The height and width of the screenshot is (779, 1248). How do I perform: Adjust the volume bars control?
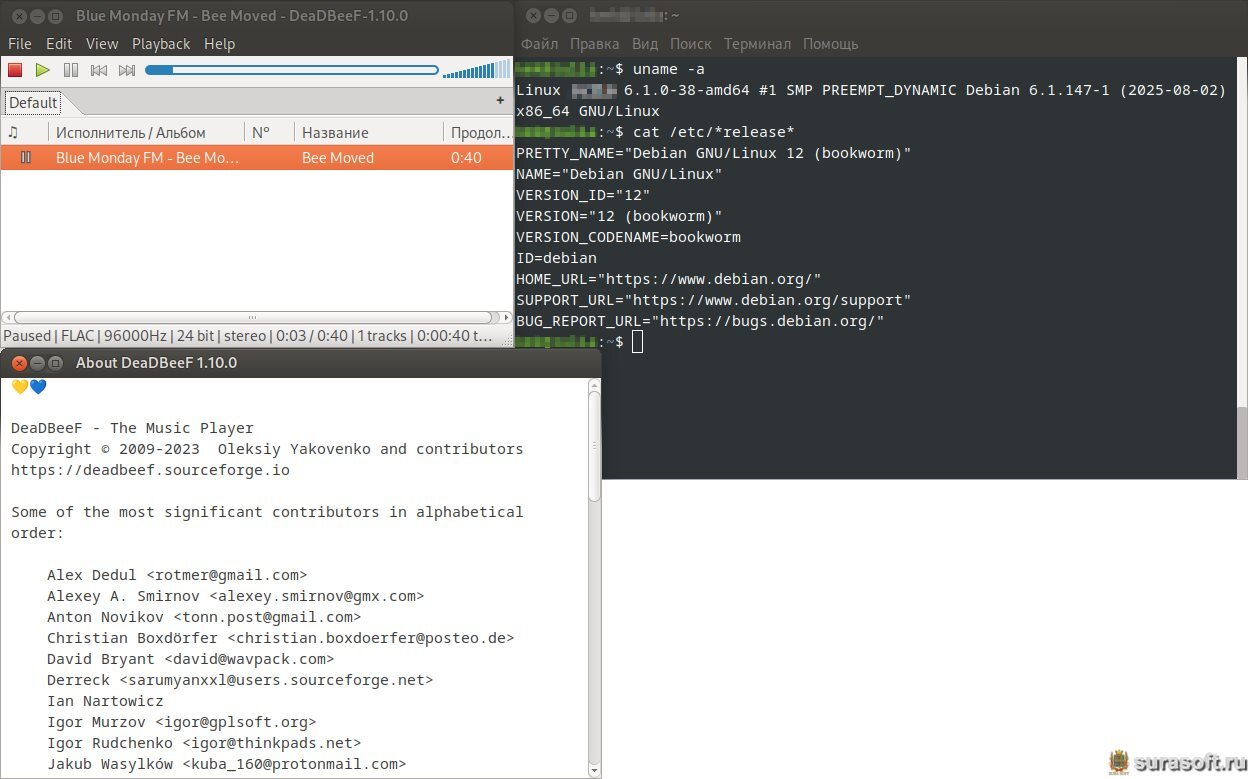point(476,70)
